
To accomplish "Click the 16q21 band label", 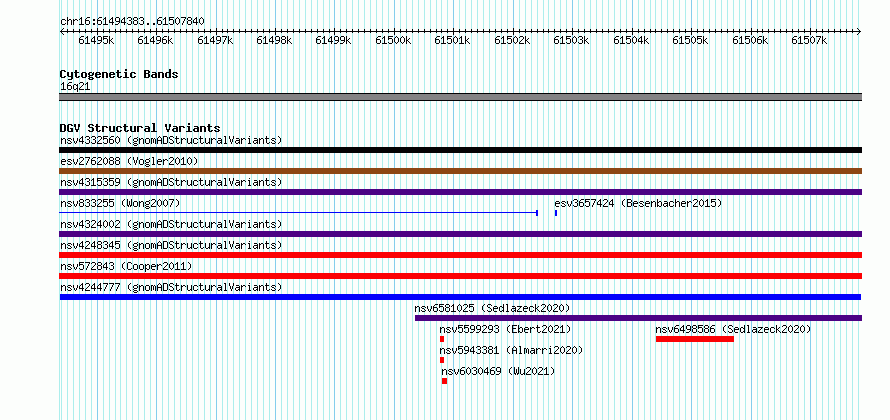I will click(x=75, y=87).
